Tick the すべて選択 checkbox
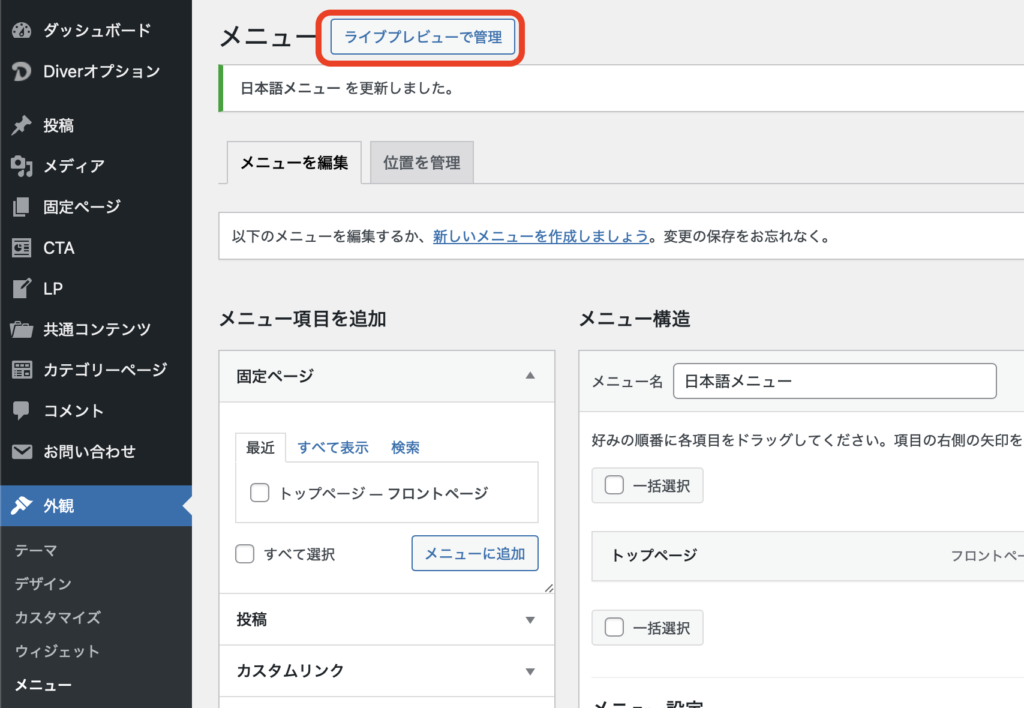 coord(245,554)
